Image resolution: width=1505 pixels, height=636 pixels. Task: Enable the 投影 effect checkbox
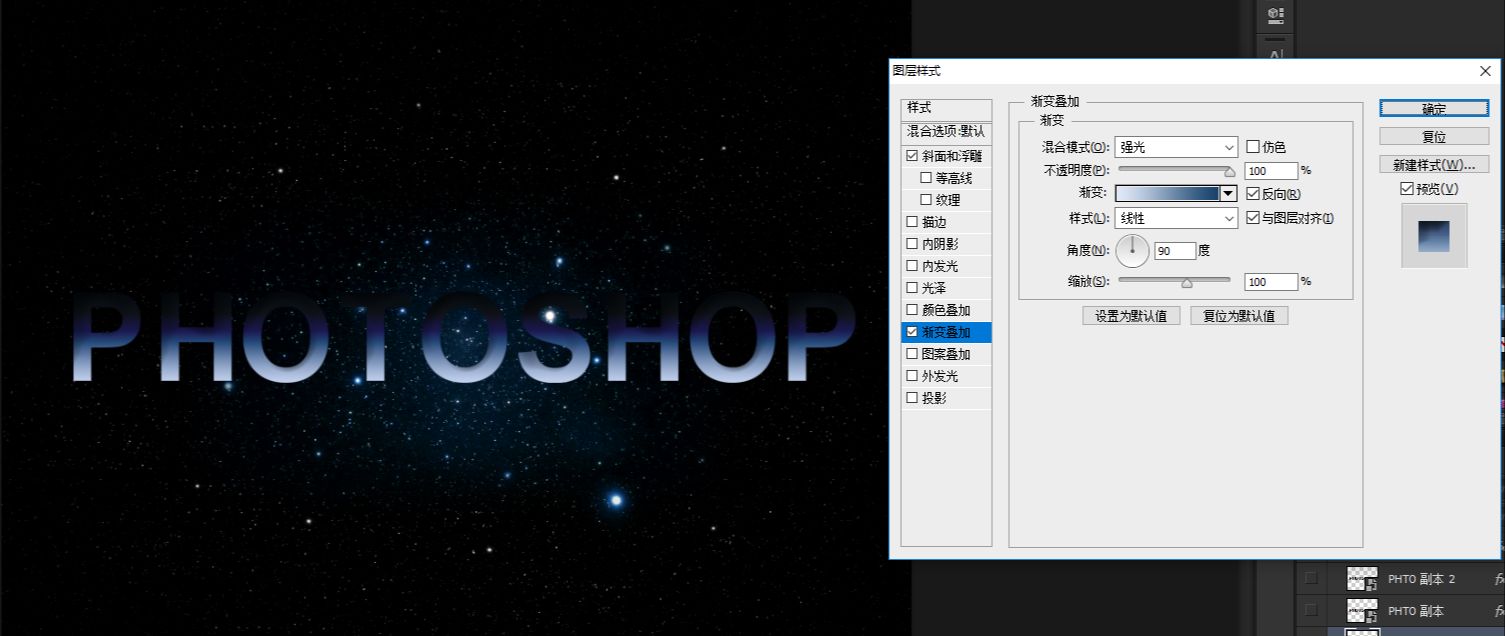click(912, 398)
